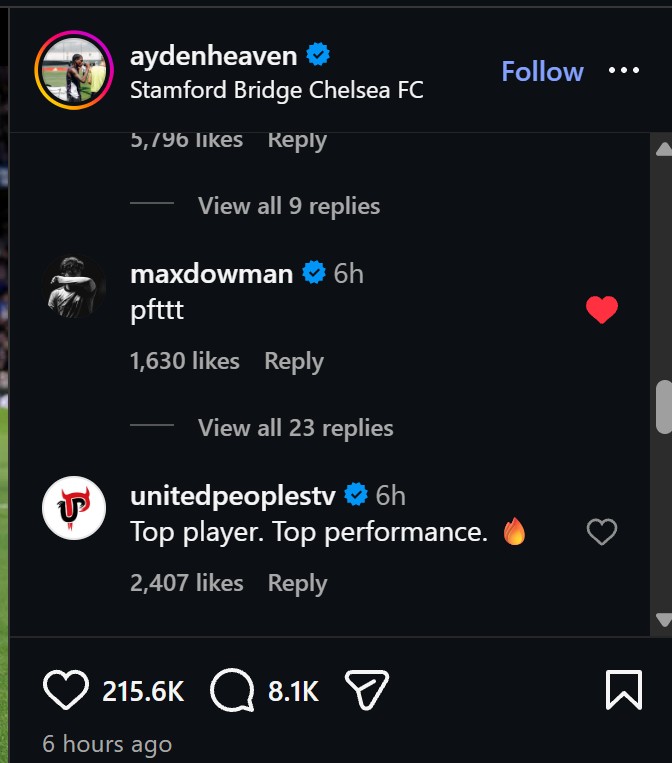Click maxdowman's profile avatar
Screen dimensions: 672x763
(73, 286)
